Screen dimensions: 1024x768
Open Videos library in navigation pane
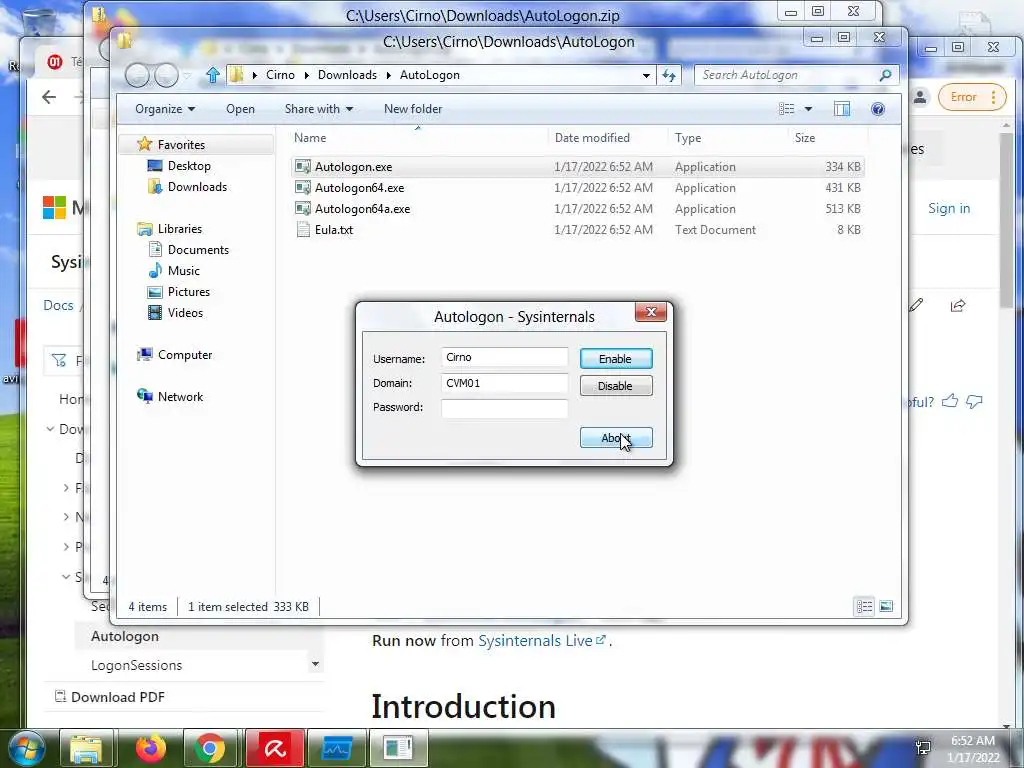point(185,312)
